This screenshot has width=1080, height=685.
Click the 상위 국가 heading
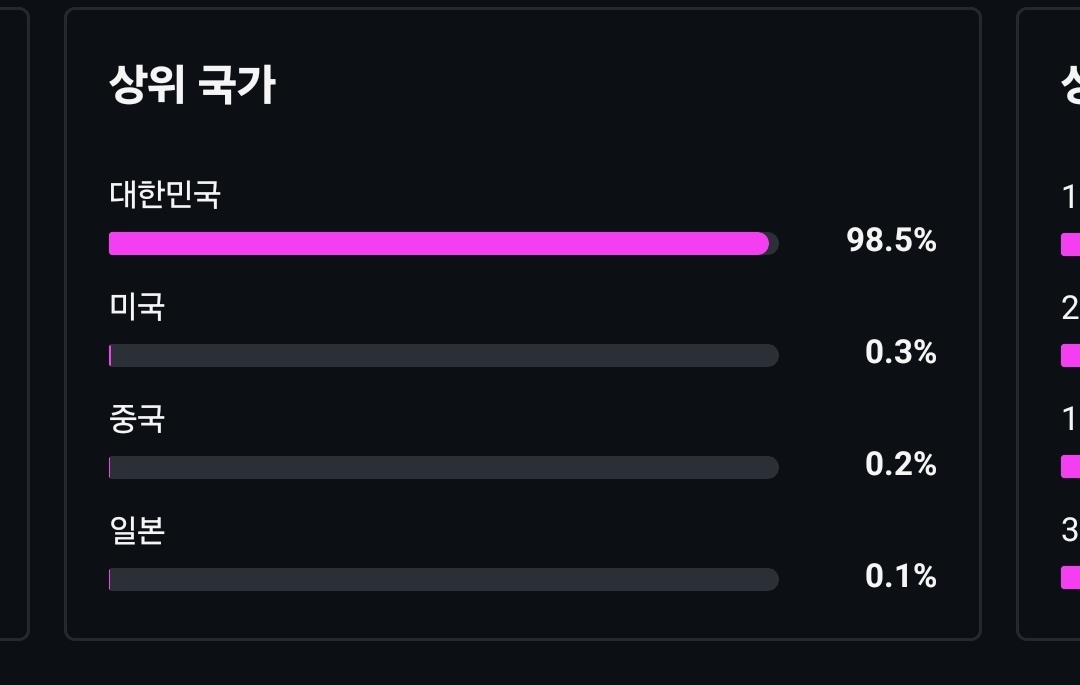[192, 85]
